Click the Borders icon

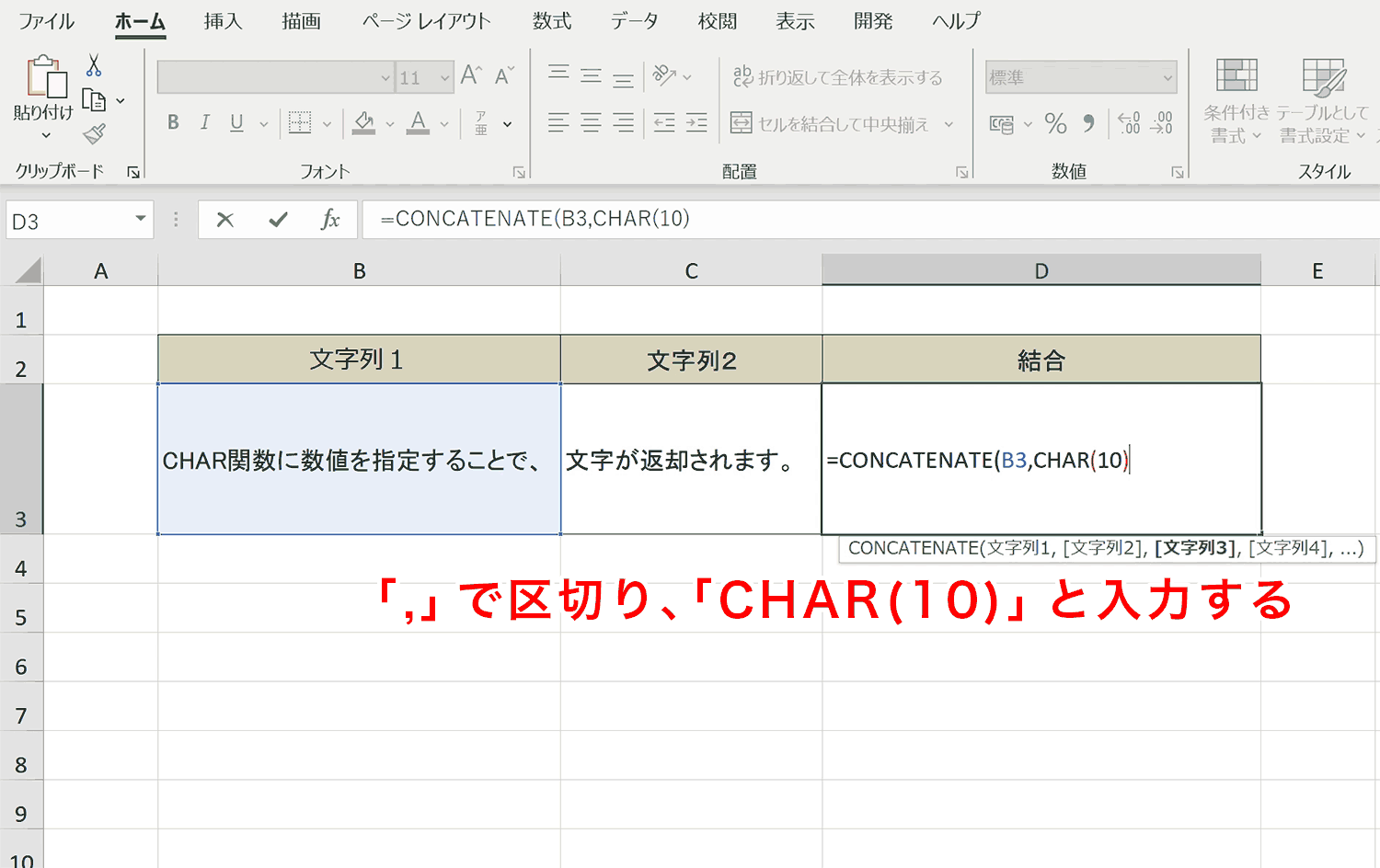(300, 122)
